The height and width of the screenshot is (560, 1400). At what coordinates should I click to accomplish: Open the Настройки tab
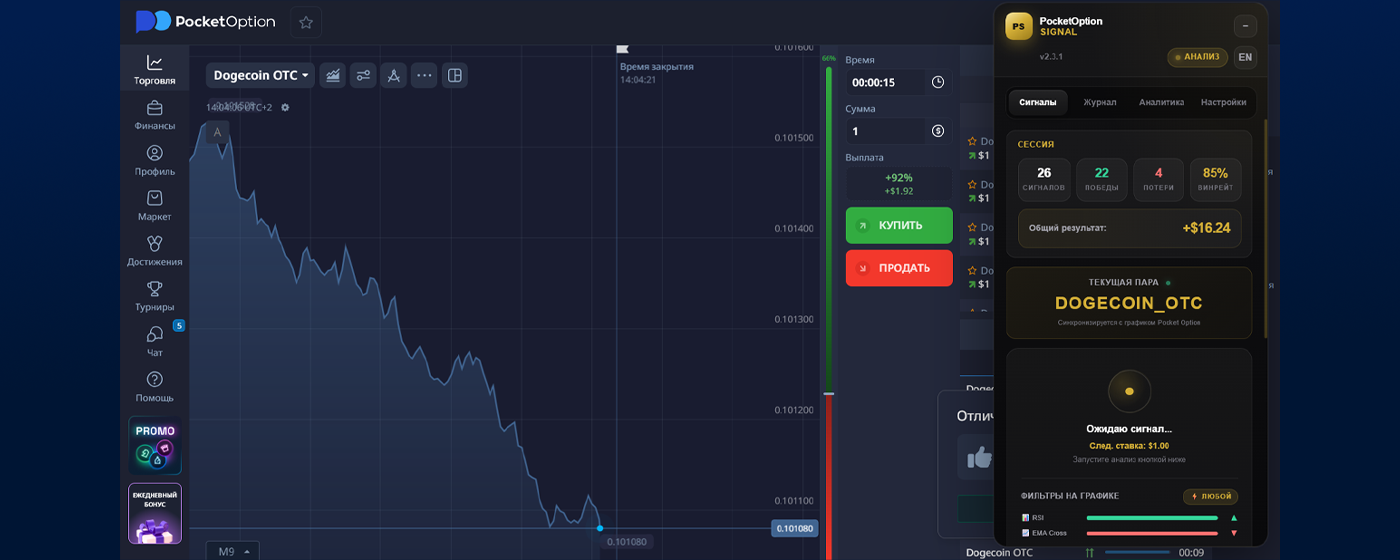click(1224, 102)
